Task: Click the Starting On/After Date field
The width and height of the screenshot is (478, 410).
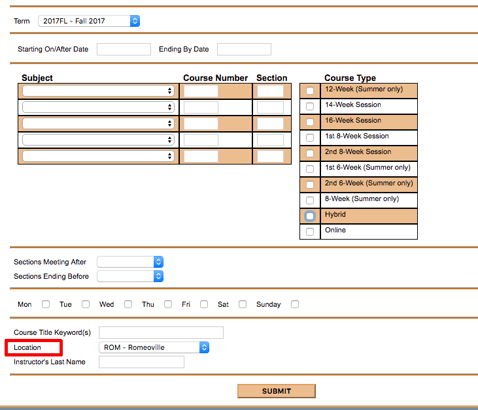Action: 124,49
